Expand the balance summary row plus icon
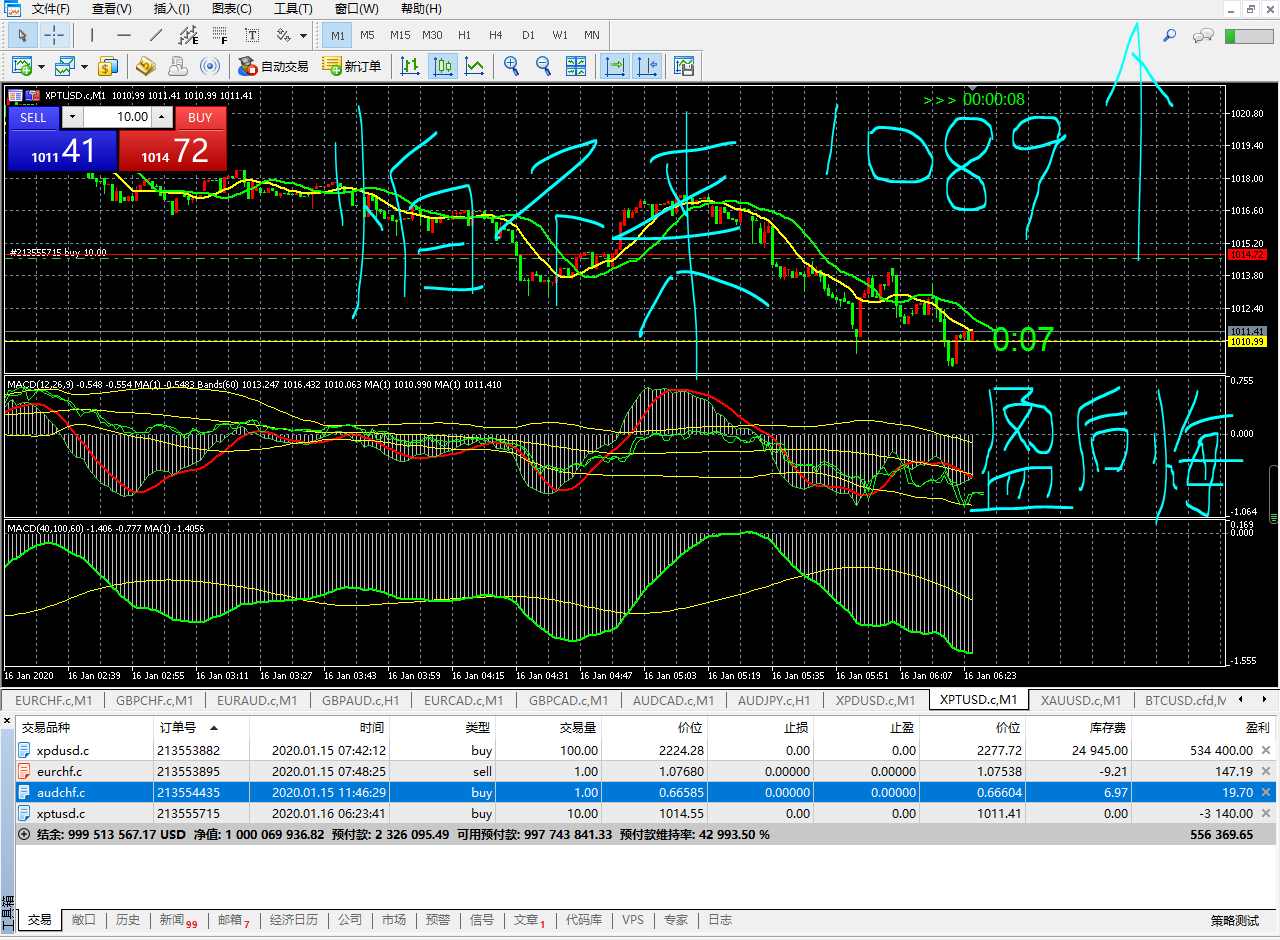 point(24,834)
